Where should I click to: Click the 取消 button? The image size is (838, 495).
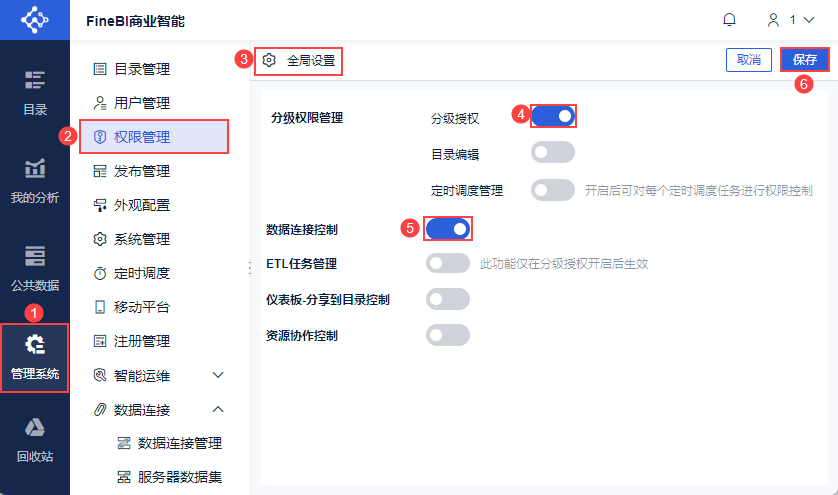coord(748,60)
